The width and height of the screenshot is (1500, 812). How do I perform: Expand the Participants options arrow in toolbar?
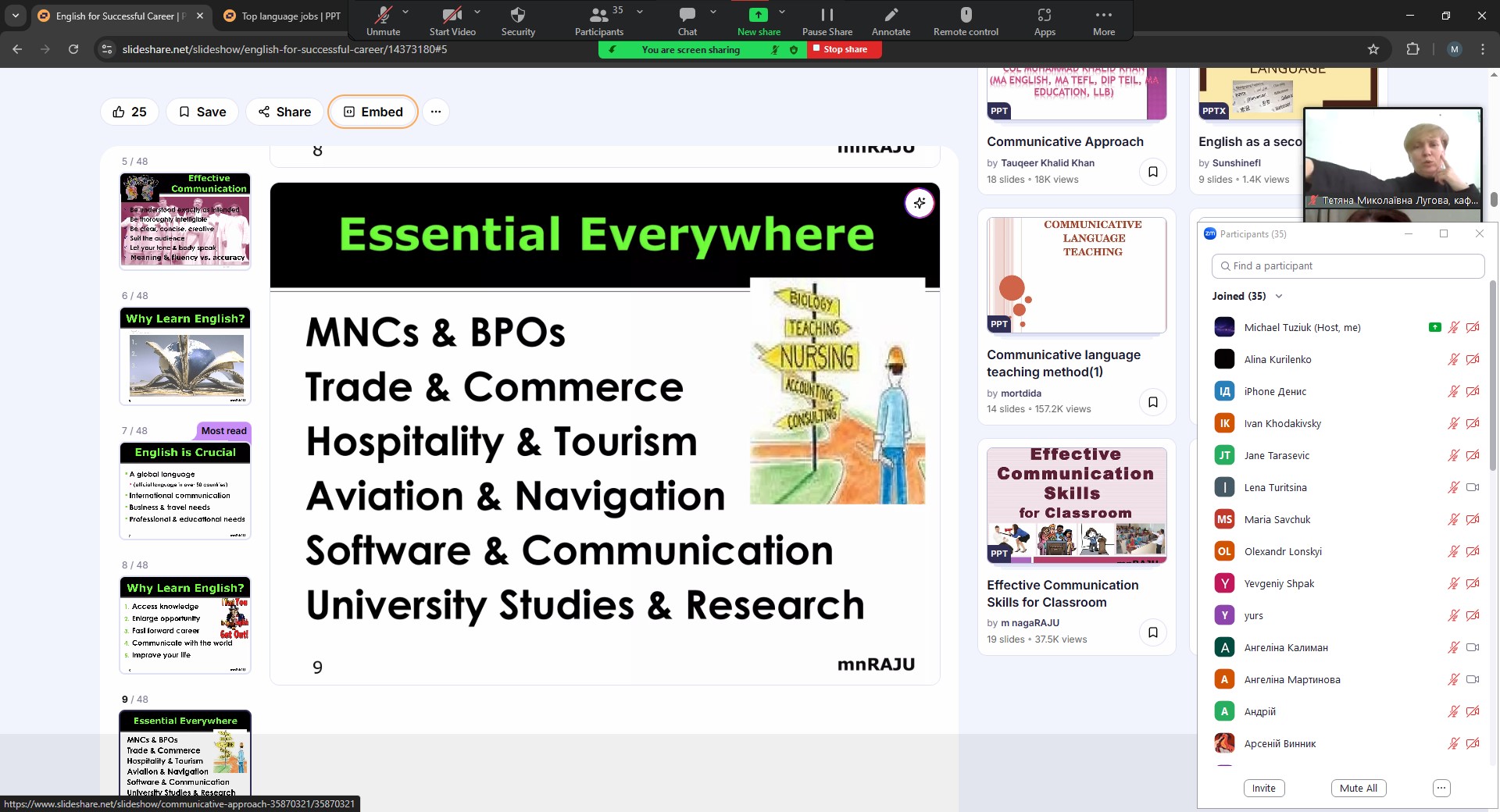[640, 12]
